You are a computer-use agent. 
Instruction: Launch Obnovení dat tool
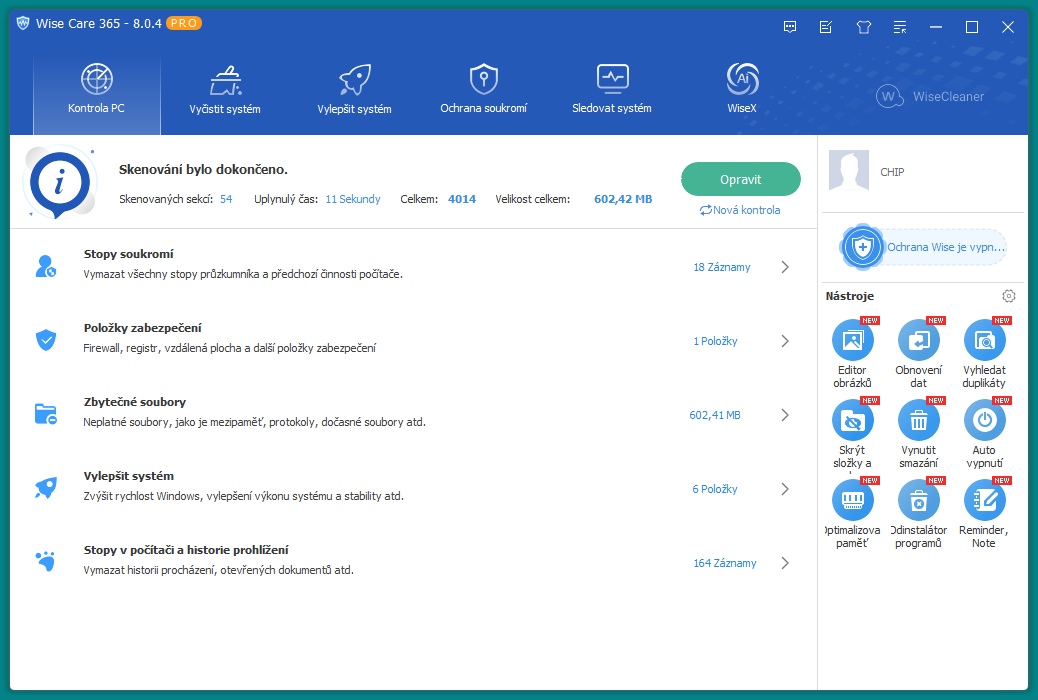point(919,354)
